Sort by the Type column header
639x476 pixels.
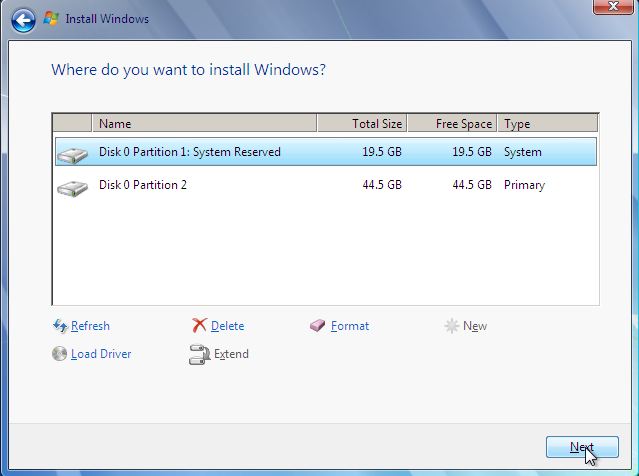point(545,124)
